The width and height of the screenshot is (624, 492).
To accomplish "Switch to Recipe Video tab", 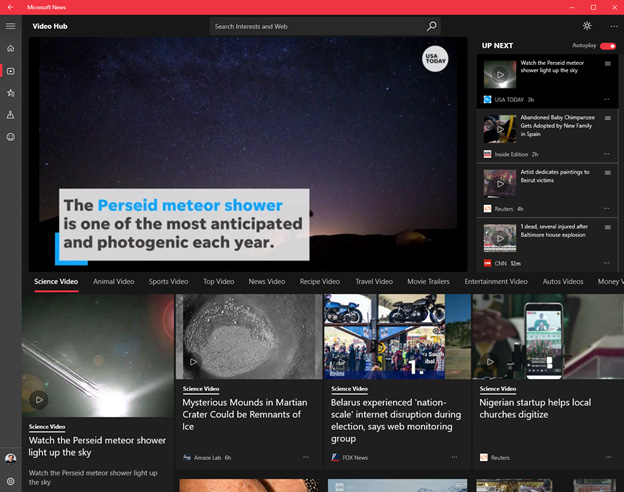I will click(320, 282).
